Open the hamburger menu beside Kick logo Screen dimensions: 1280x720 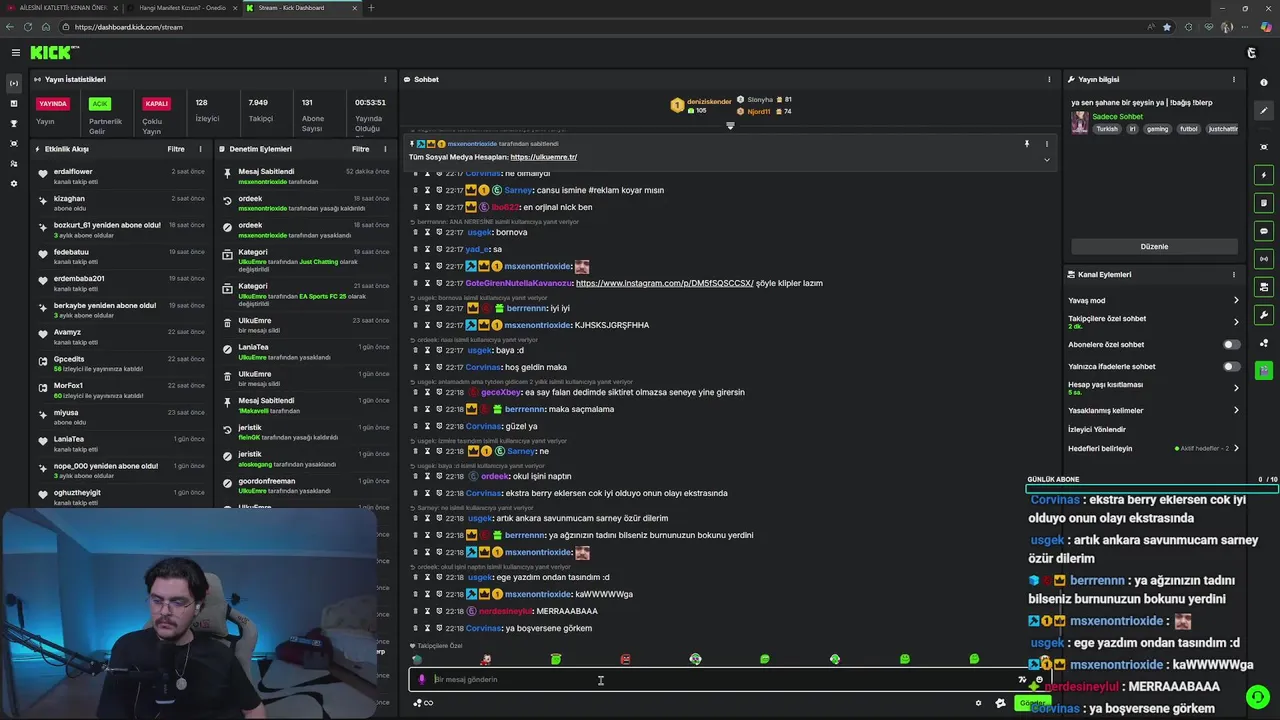coord(15,52)
